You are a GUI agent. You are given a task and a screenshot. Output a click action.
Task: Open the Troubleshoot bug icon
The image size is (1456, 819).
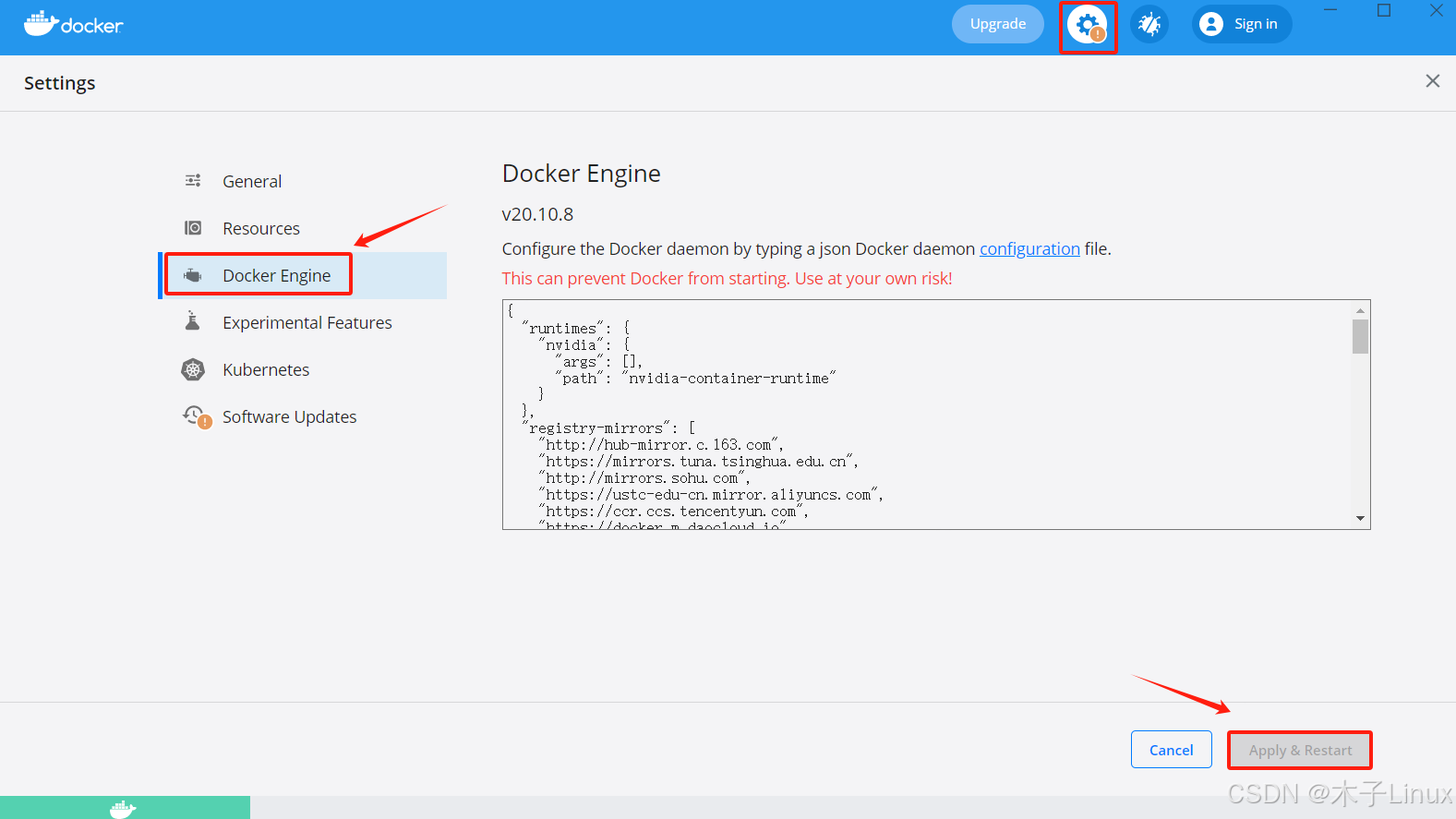tap(1149, 24)
